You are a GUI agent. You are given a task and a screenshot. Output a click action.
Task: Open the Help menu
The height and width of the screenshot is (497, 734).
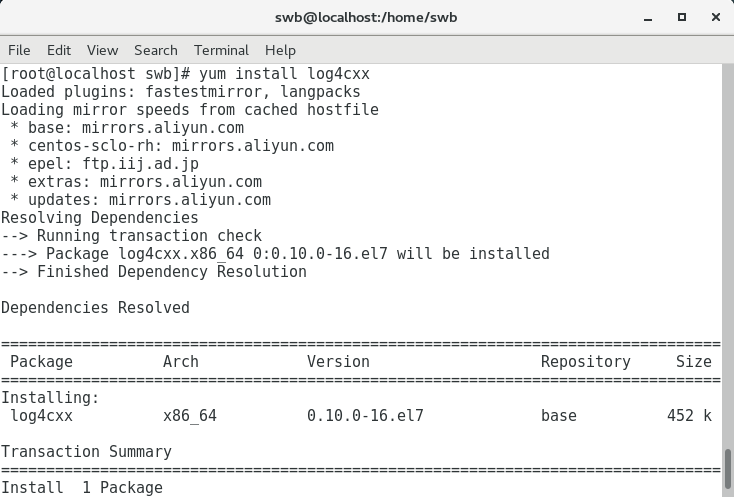coord(280,50)
